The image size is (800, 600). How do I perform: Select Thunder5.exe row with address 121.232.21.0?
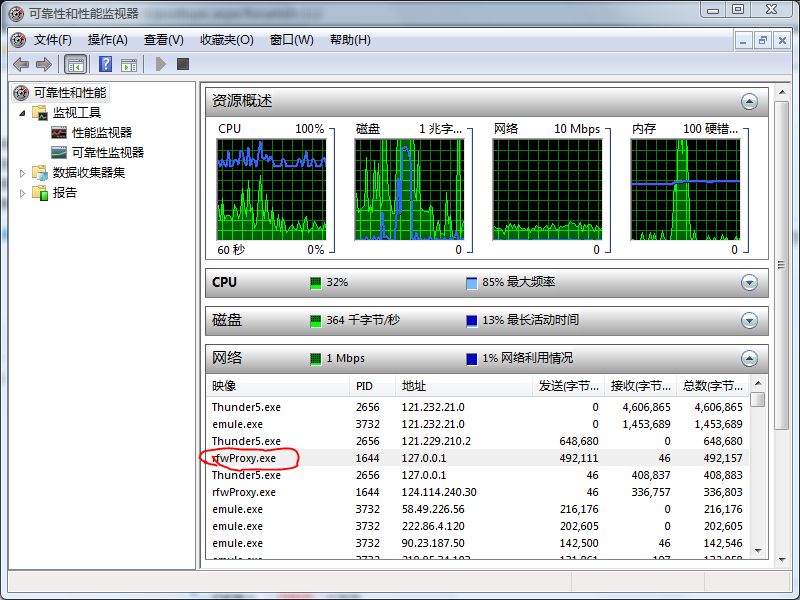click(478, 407)
